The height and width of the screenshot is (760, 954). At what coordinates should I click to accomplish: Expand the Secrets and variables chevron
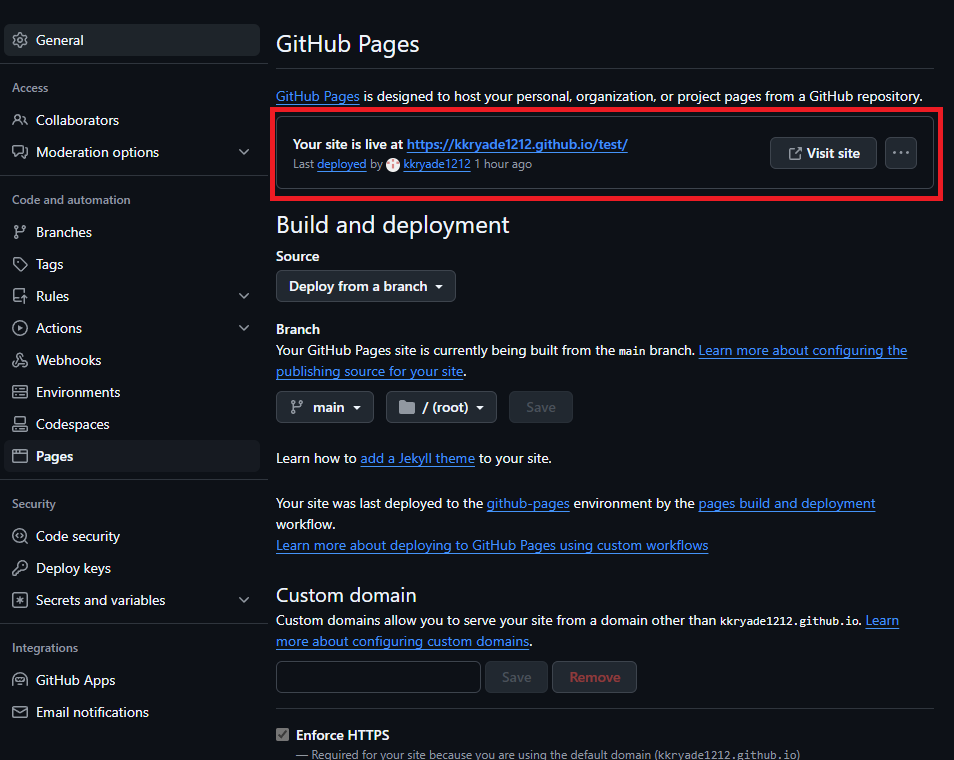coord(244,600)
